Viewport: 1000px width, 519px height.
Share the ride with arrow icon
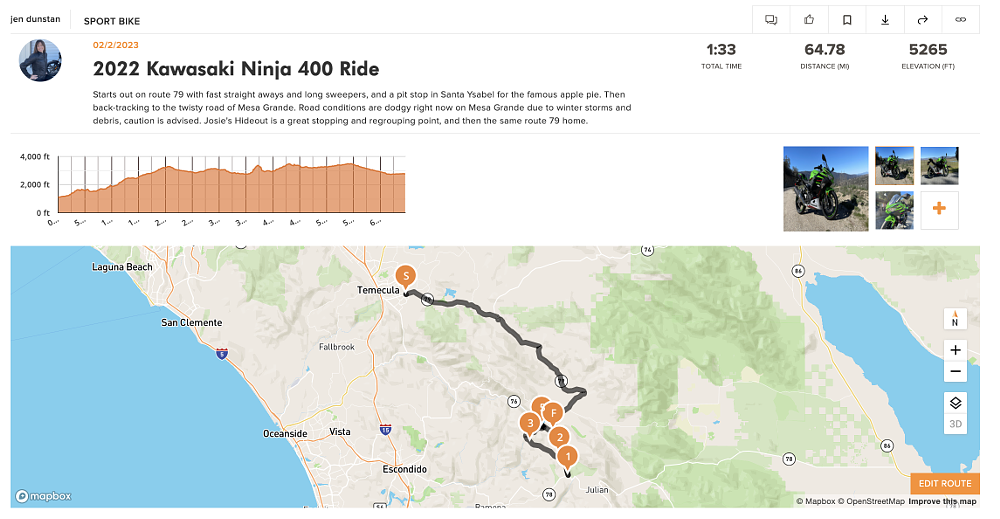[x=923, y=20]
